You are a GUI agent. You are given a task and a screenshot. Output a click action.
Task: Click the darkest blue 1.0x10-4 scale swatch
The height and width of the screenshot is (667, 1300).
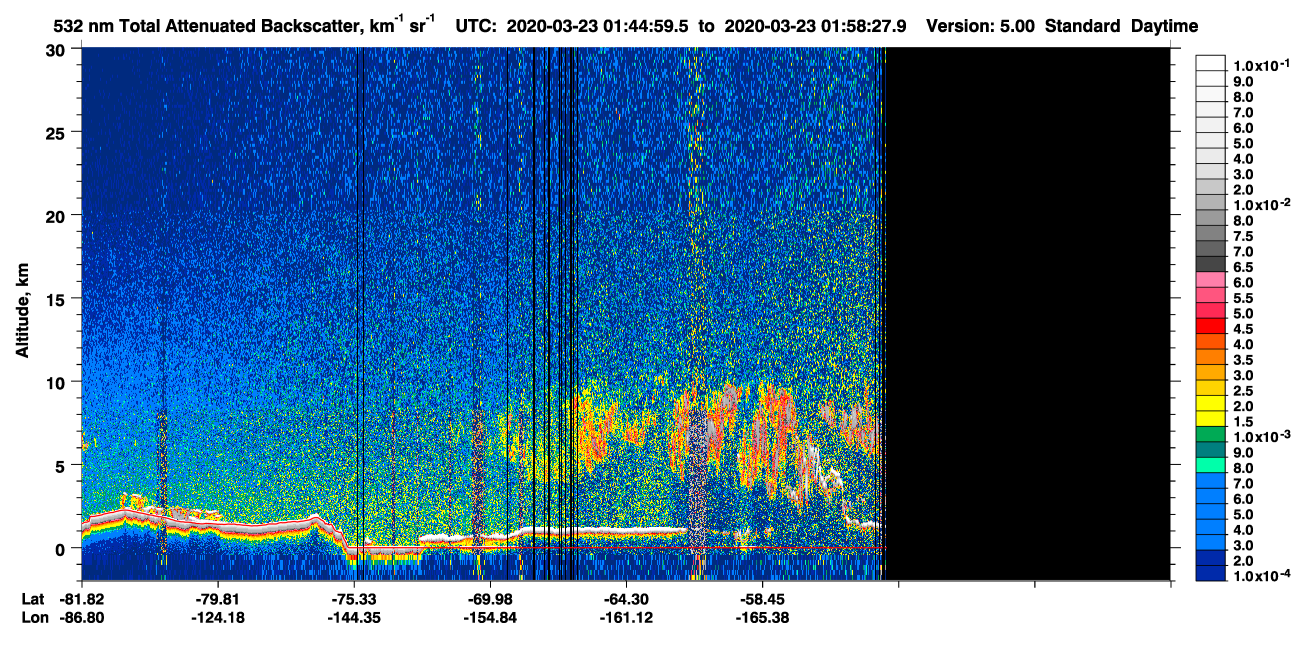[1211, 574]
